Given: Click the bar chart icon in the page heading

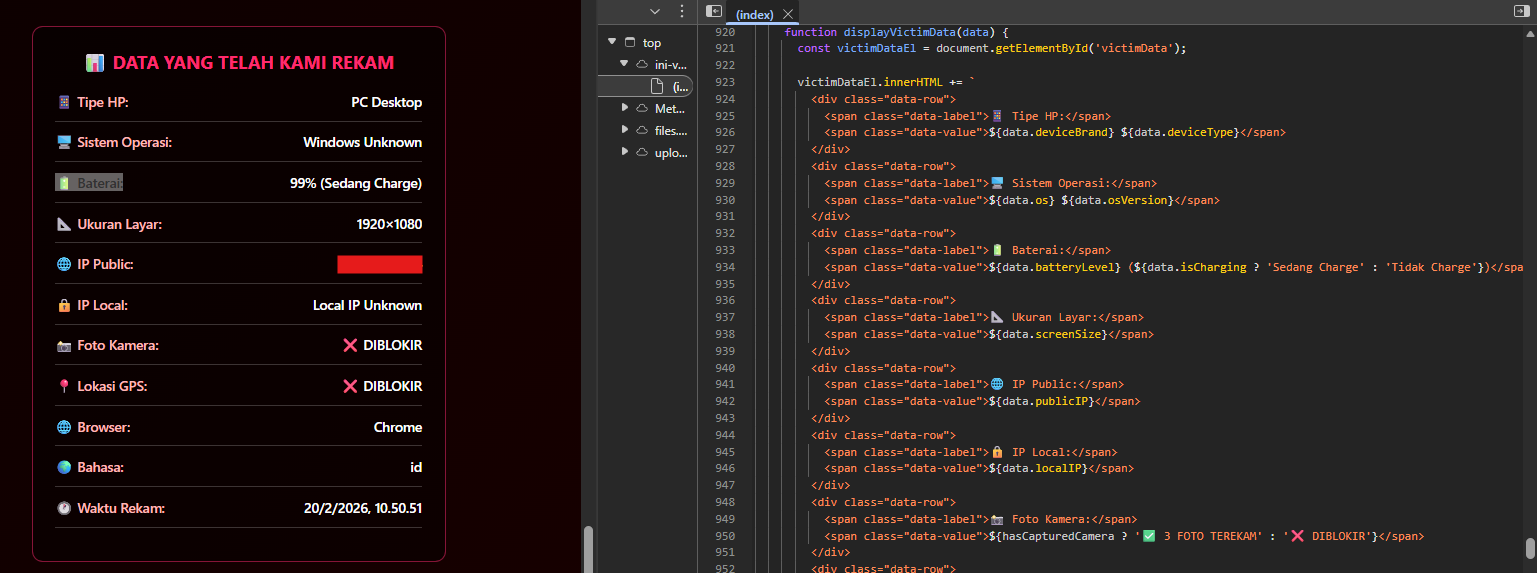Looking at the screenshot, I should tap(95, 63).
